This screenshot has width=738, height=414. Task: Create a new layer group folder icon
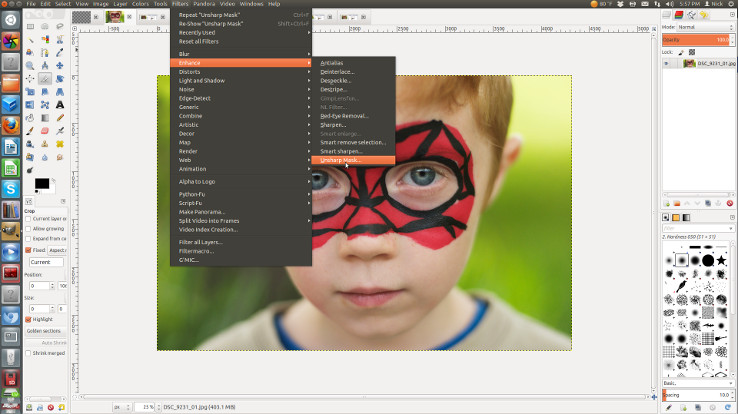[x=677, y=203]
